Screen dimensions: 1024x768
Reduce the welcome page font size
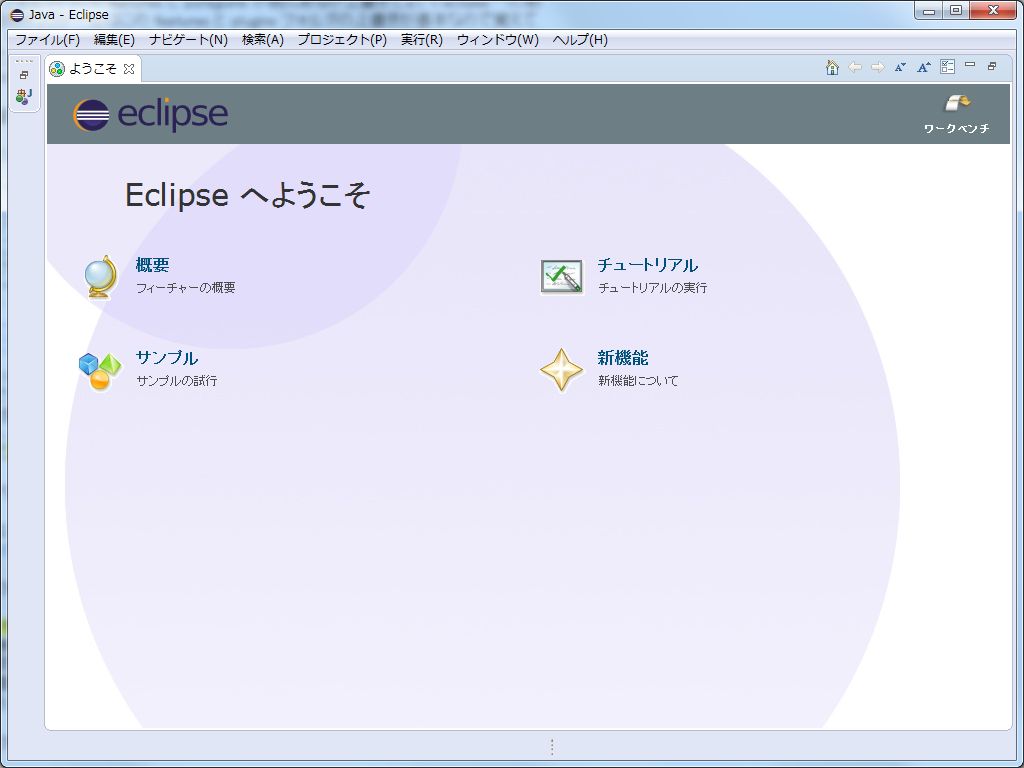900,67
